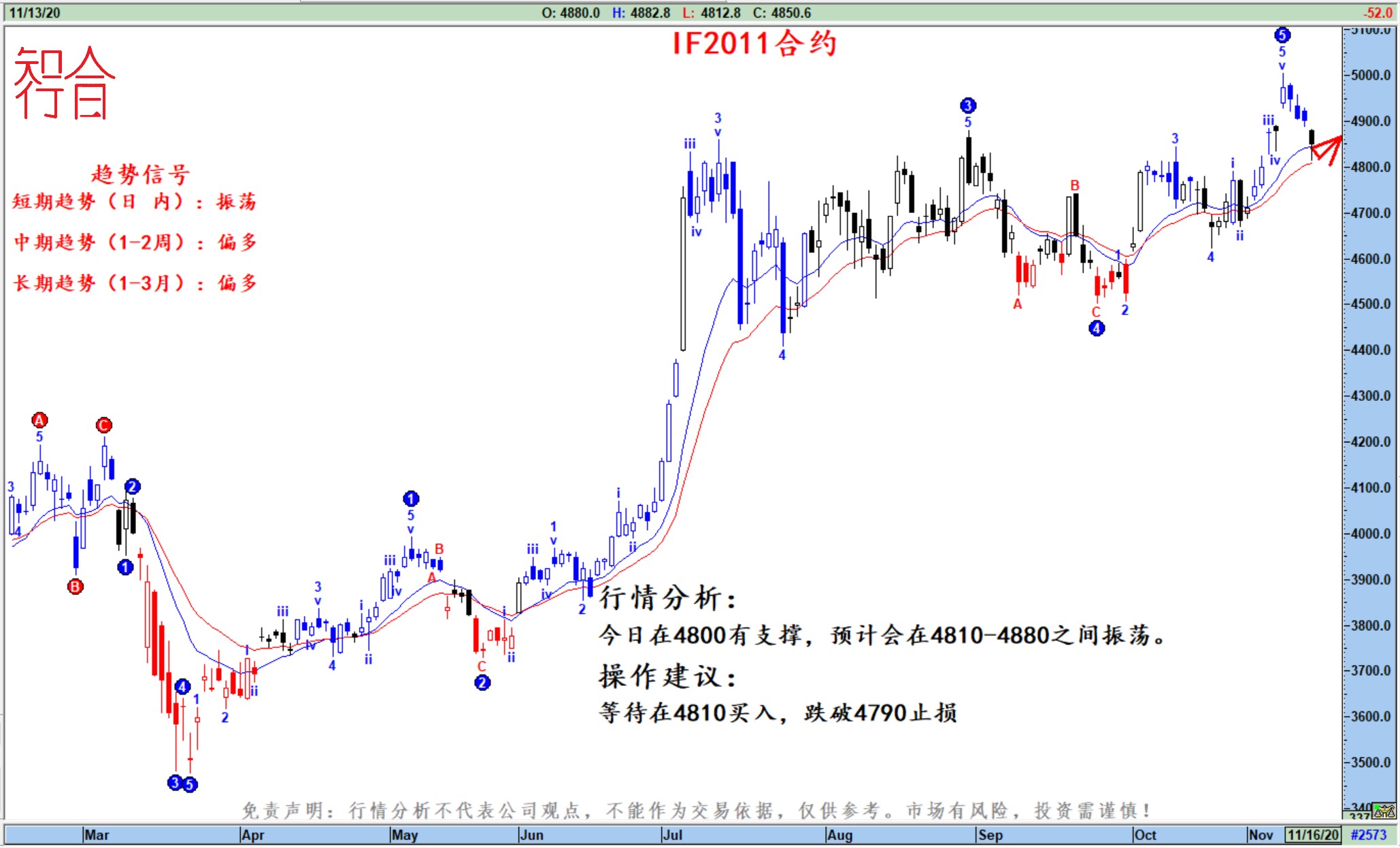Click blue circled 5 marker at chart top-right
Screen dimensions: 1400x848
[x=1282, y=35]
